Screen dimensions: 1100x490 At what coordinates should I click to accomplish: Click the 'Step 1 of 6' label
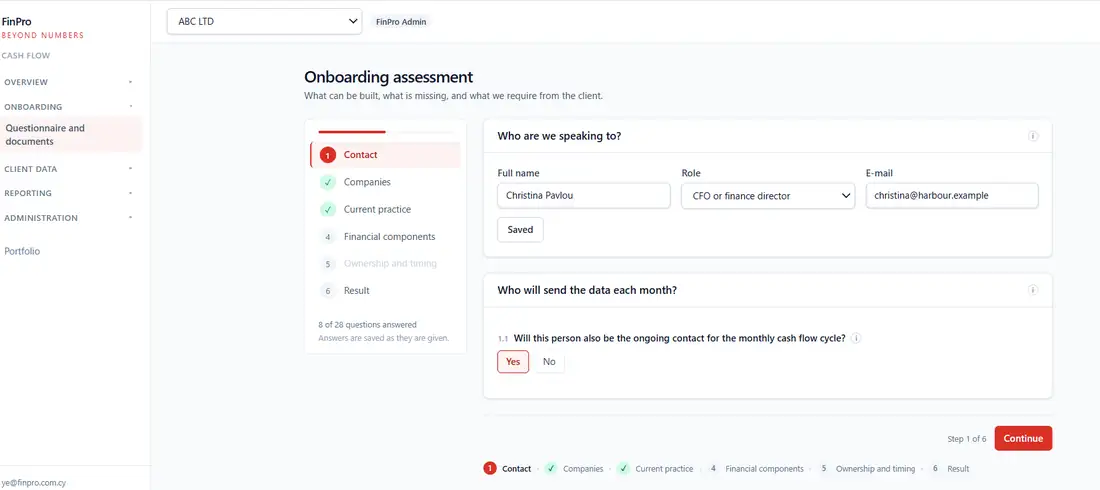tap(967, 439)
